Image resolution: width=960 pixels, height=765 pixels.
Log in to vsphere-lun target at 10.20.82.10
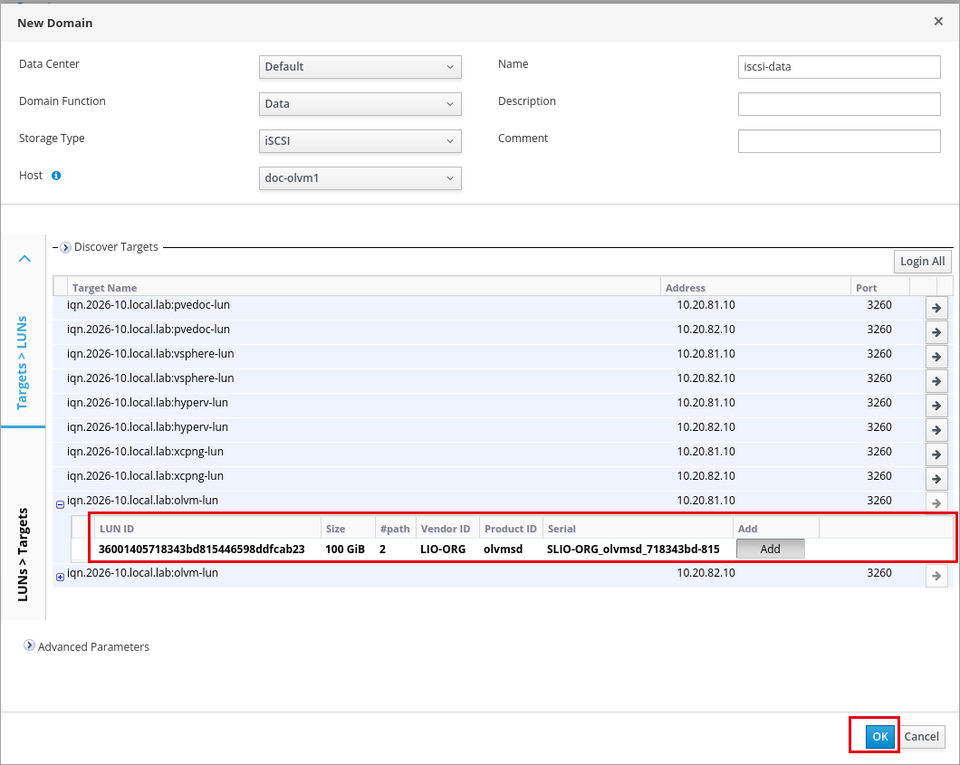click(x=936, y=381)
